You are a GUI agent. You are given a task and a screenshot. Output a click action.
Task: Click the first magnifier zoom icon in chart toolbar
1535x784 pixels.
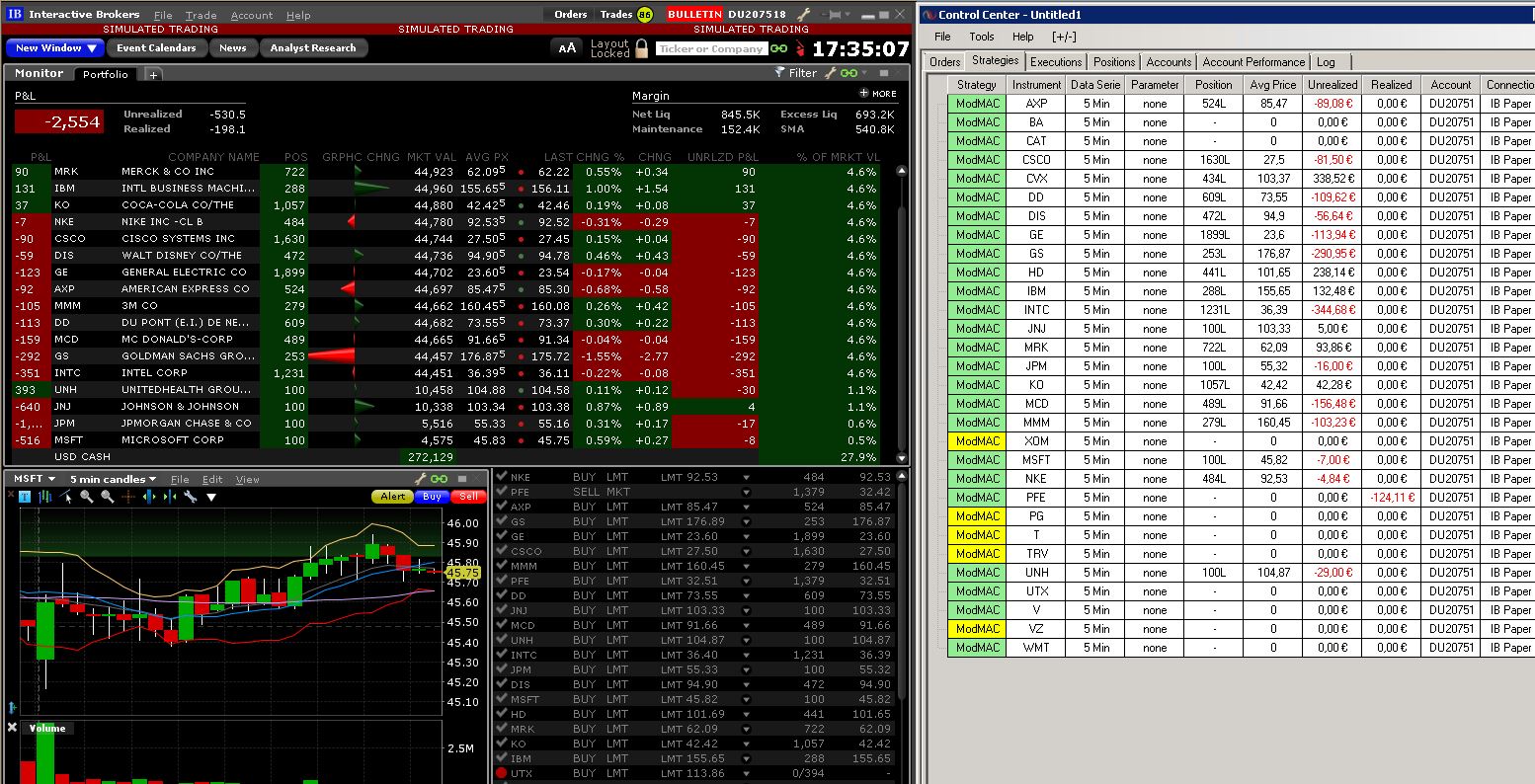click(87, 497)
